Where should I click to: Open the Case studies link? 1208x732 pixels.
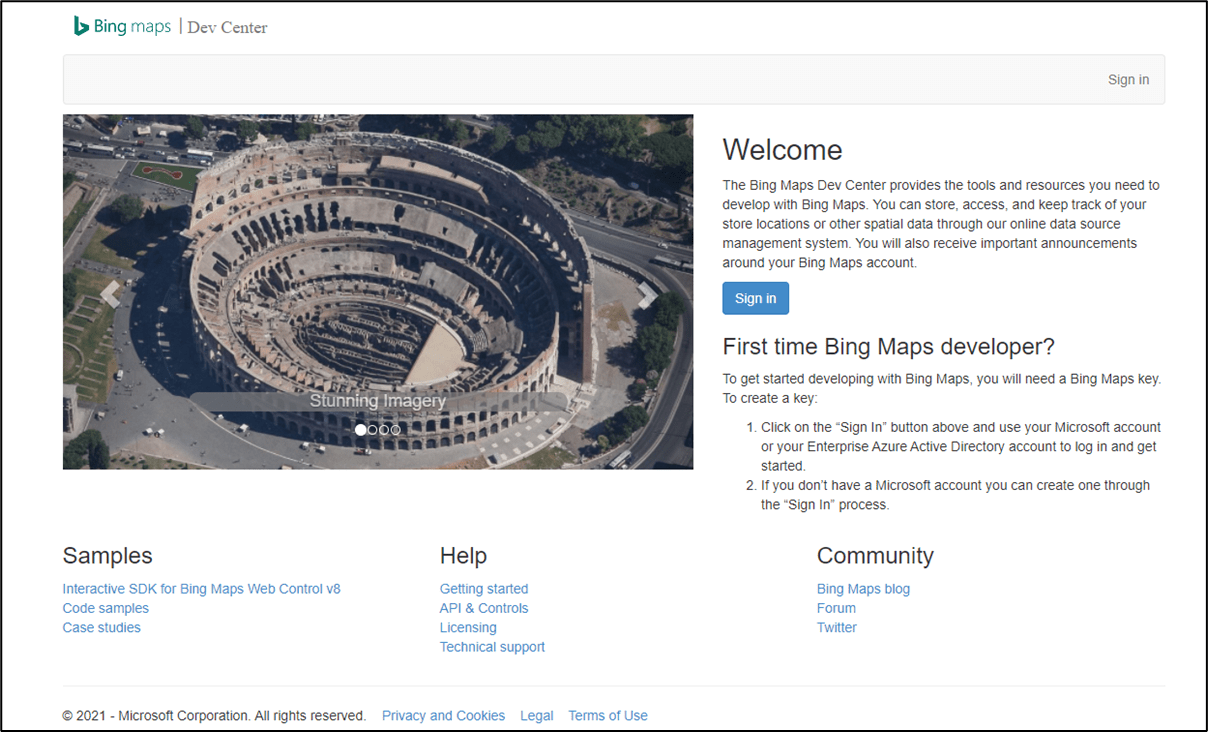(101, 628)
